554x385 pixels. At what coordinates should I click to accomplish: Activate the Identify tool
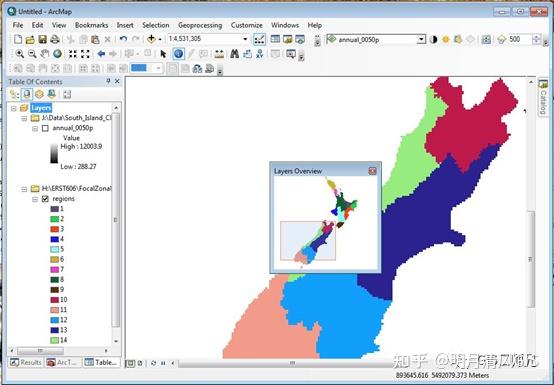tap(178, 54)
